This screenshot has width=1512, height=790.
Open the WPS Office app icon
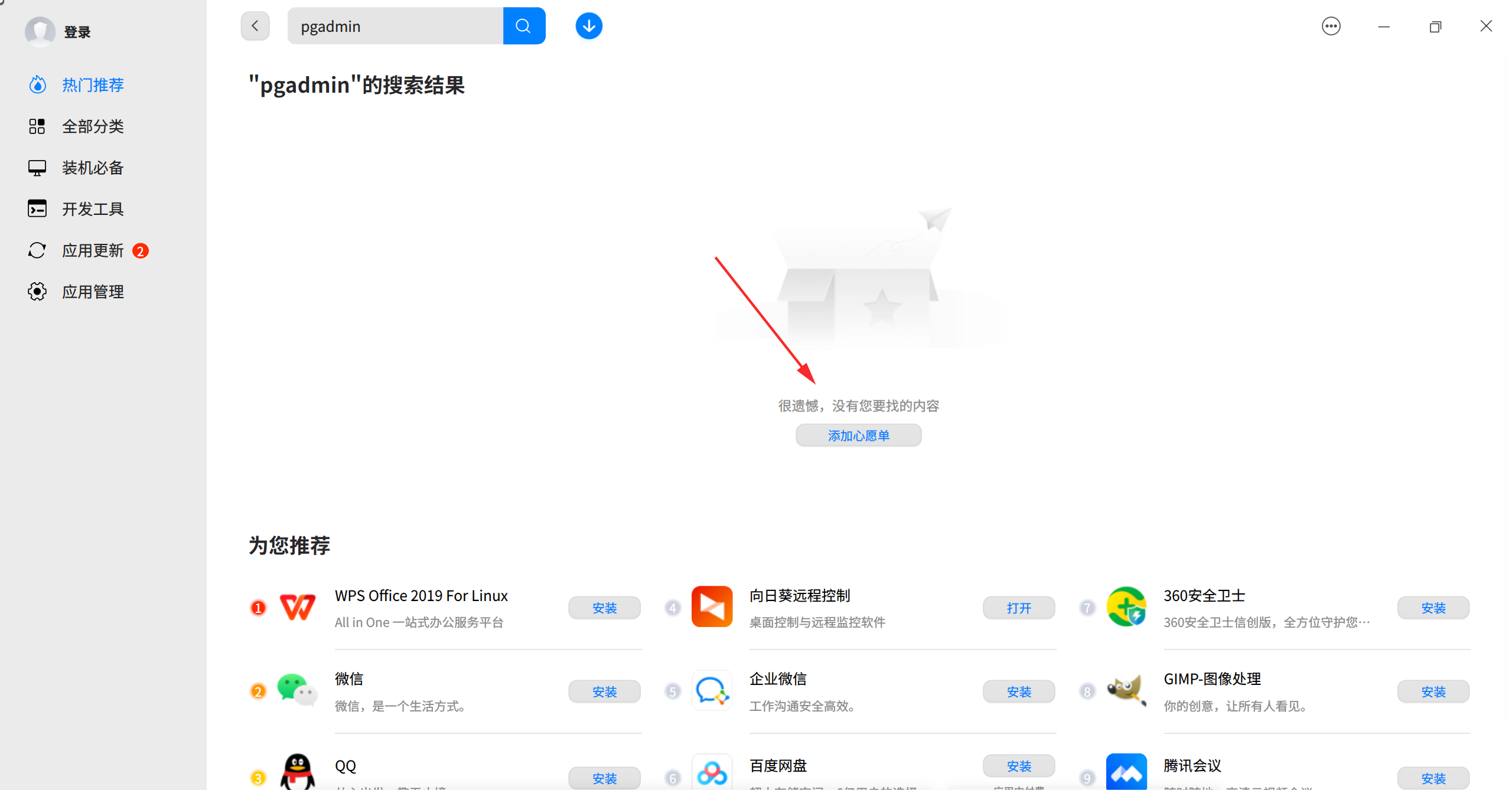[x=297, y=607]
